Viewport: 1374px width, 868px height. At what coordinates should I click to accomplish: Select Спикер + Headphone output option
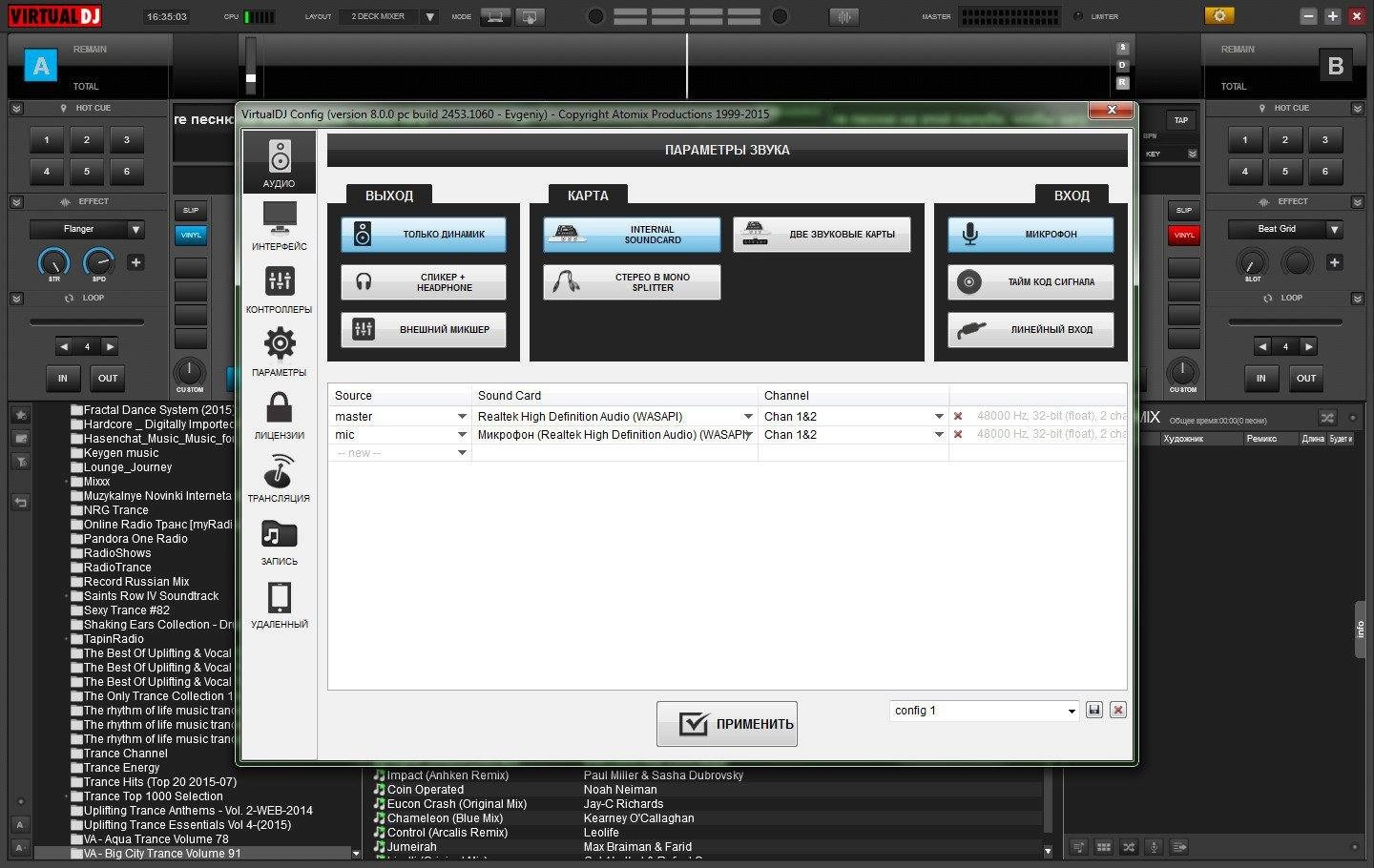(424, 282)
